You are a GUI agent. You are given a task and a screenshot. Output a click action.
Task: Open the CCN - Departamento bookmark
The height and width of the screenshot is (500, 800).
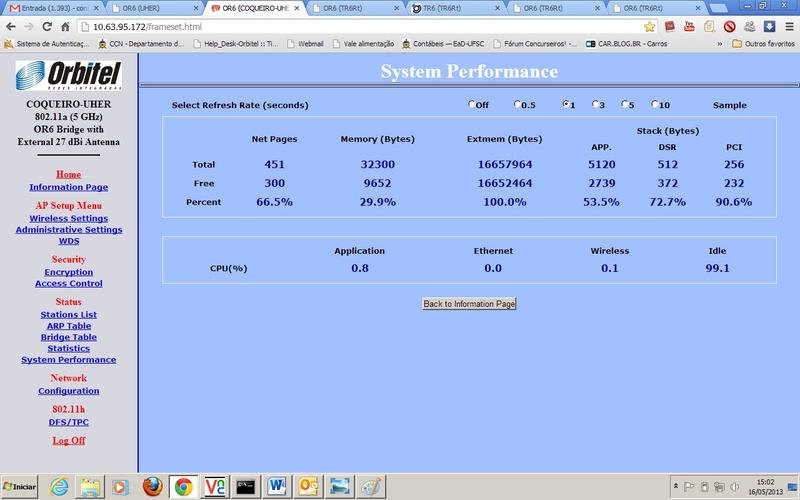pos(141,44)
